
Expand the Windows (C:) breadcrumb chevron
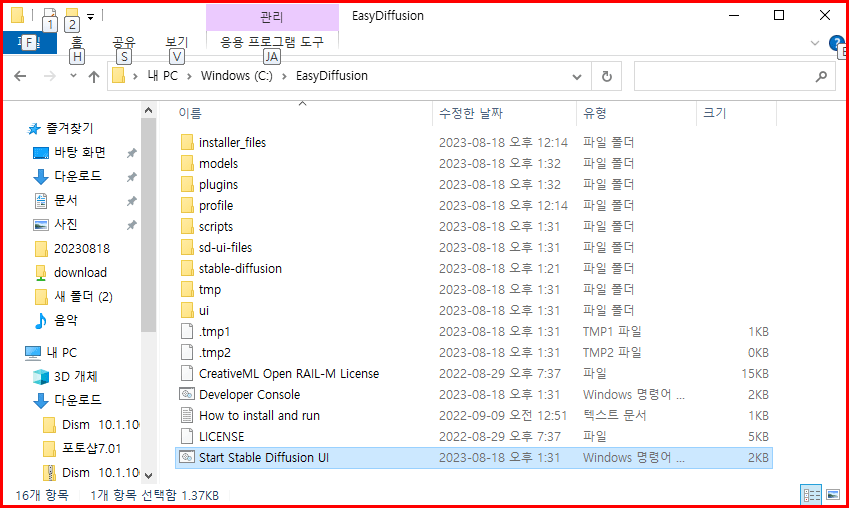point(284,76)
